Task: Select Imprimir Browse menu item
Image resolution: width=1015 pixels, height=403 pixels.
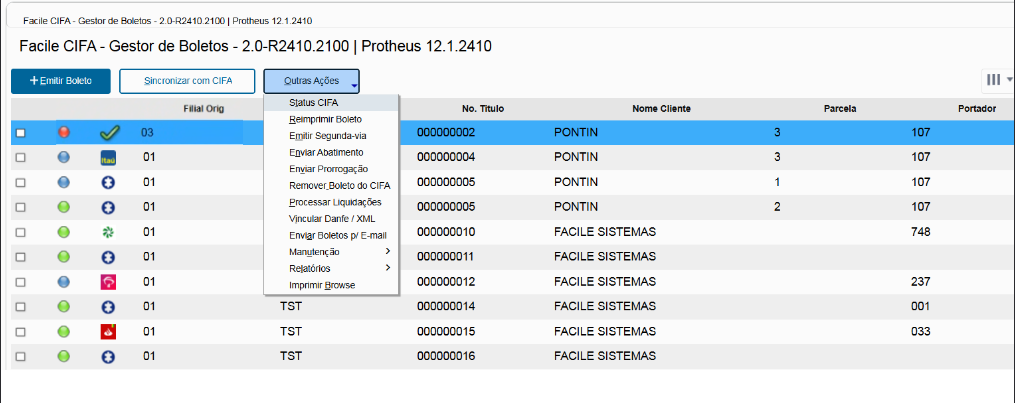Action: (x=331, y=285)
